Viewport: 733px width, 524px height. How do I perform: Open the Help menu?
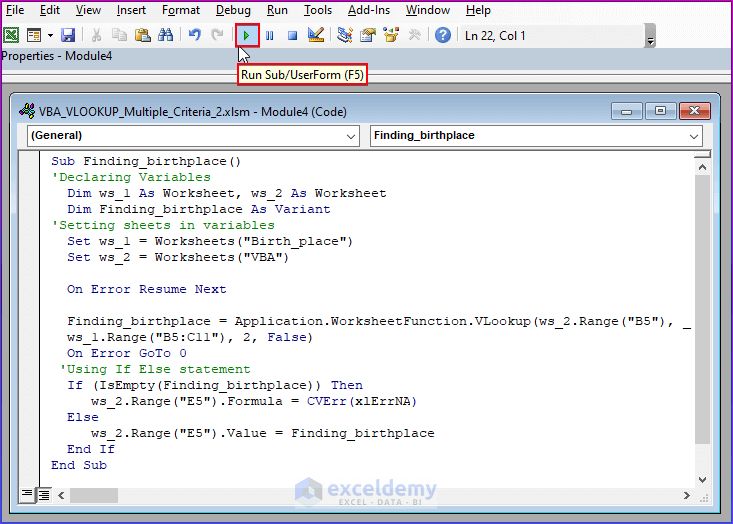pyautogui.click(x=478, y=10)
